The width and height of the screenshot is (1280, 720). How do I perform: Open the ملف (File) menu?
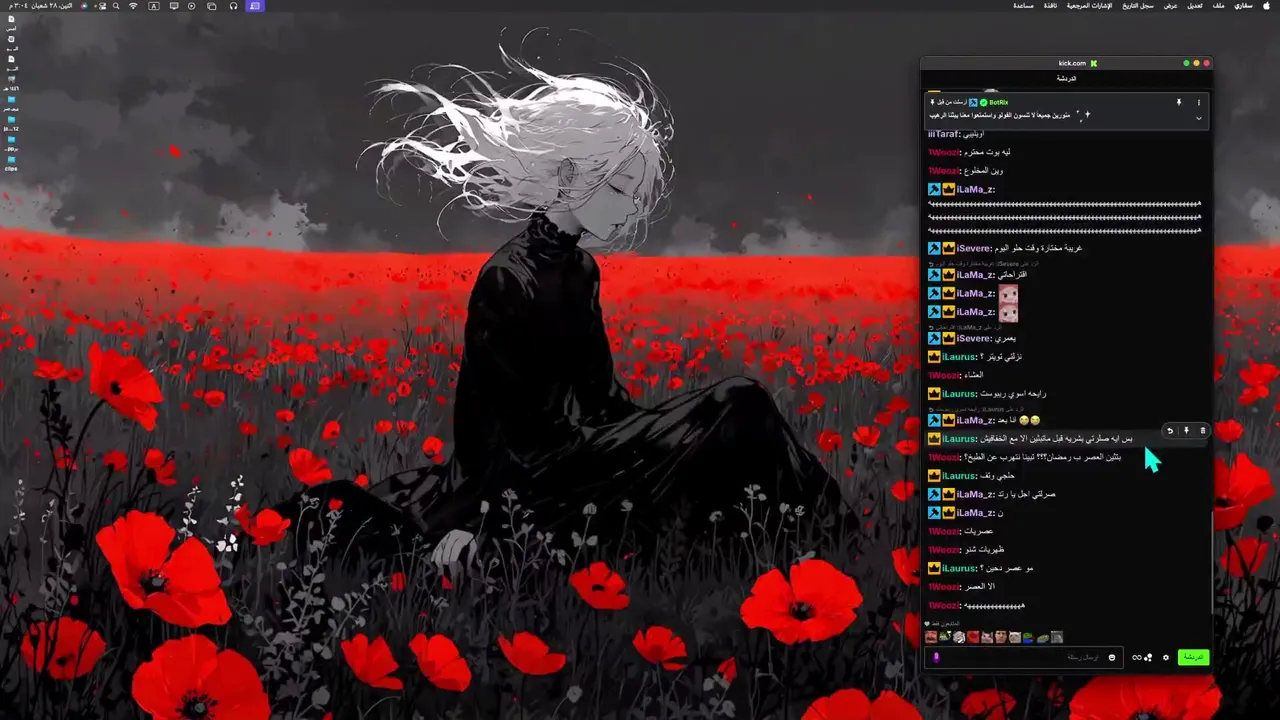pos(1219,6)
